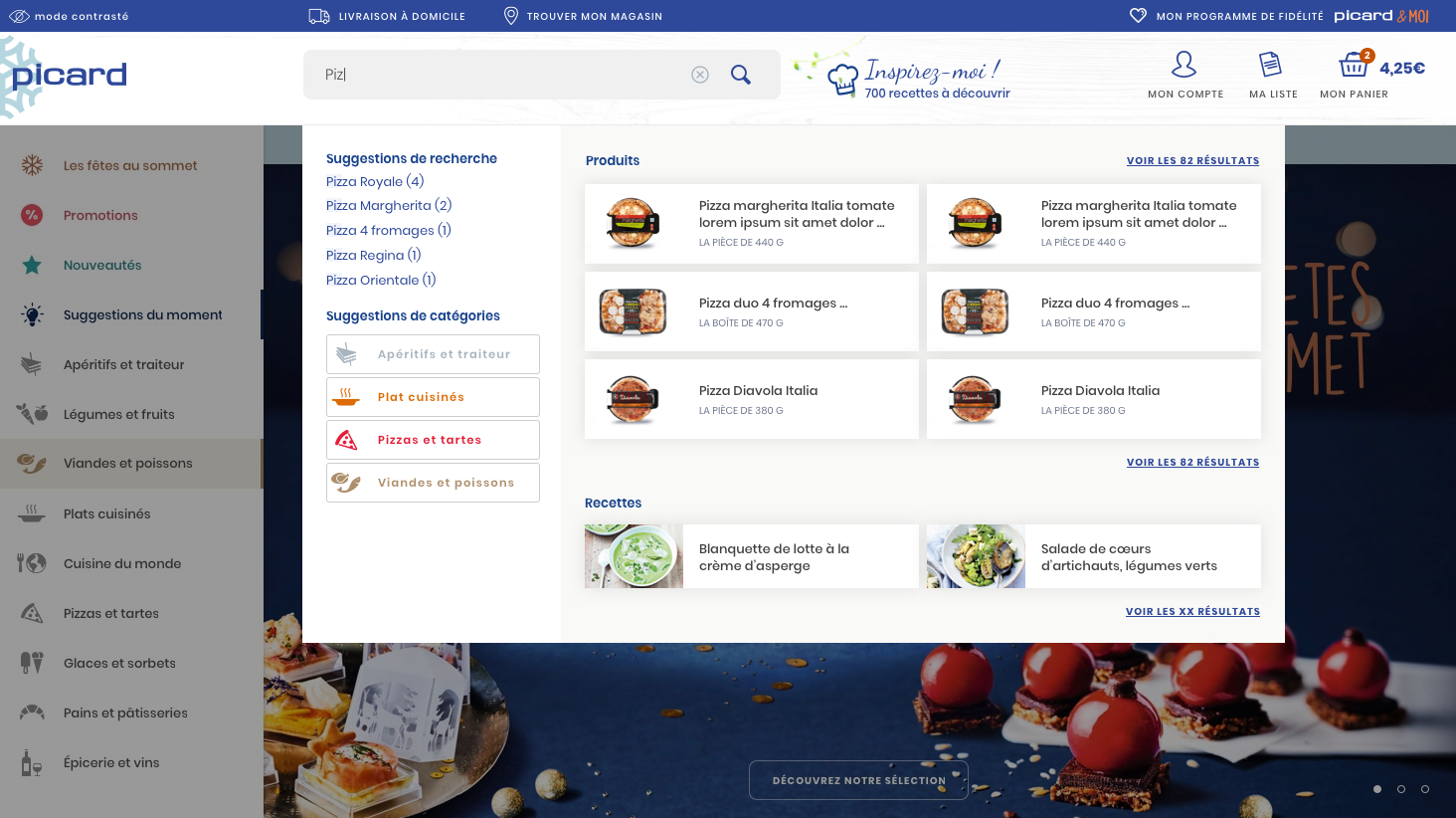The width and height of the screenshot is (1456, 818).
Task: Click Trouver mon magasin location pin
Action: (x=511, y=16)
